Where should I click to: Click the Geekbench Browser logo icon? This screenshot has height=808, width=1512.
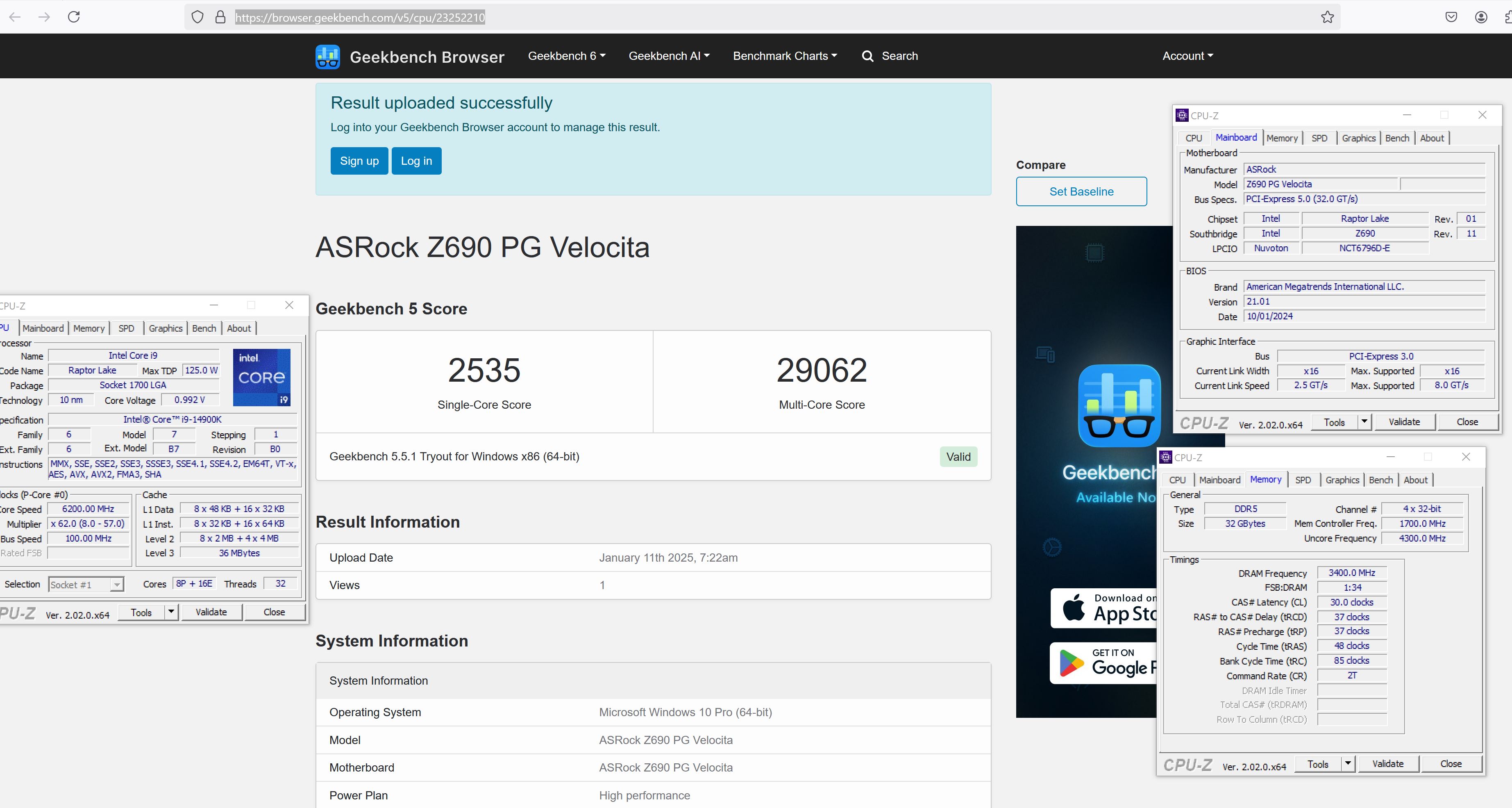point(327,57)
